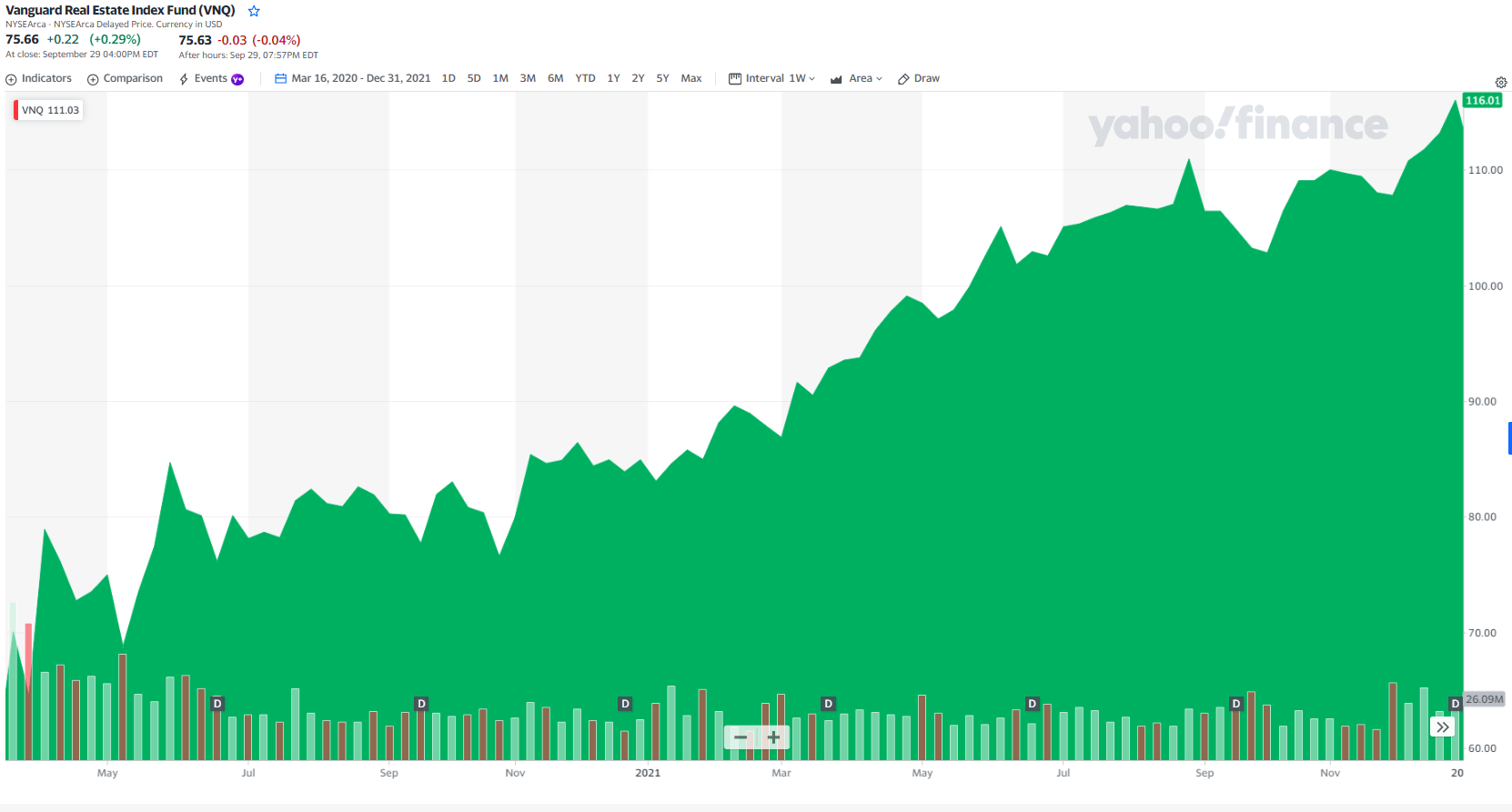Open the Comparison menu
This screenshot has width=1512, height=812.
coord(126,79)
